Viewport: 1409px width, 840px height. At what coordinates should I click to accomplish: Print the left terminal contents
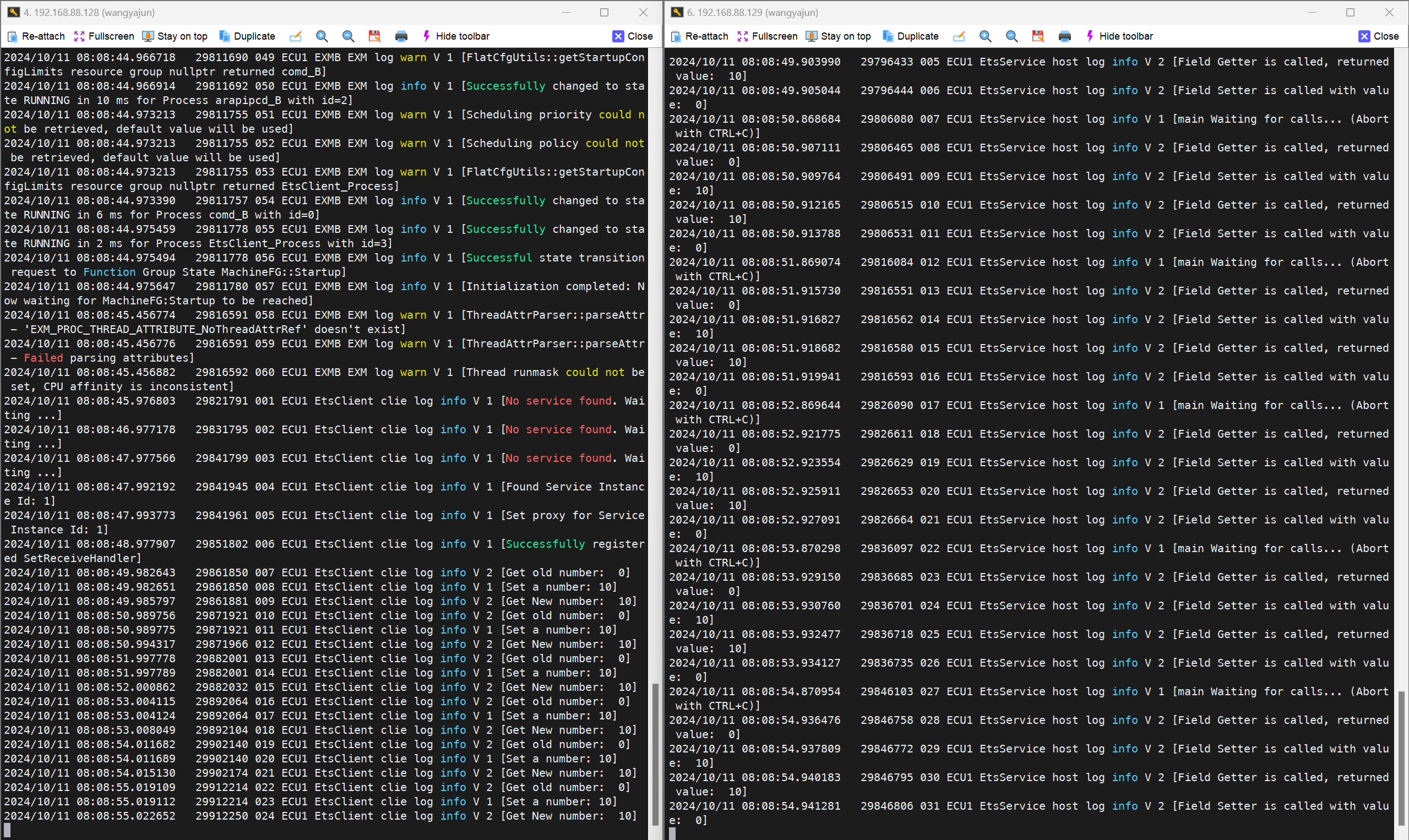(401, 36)
